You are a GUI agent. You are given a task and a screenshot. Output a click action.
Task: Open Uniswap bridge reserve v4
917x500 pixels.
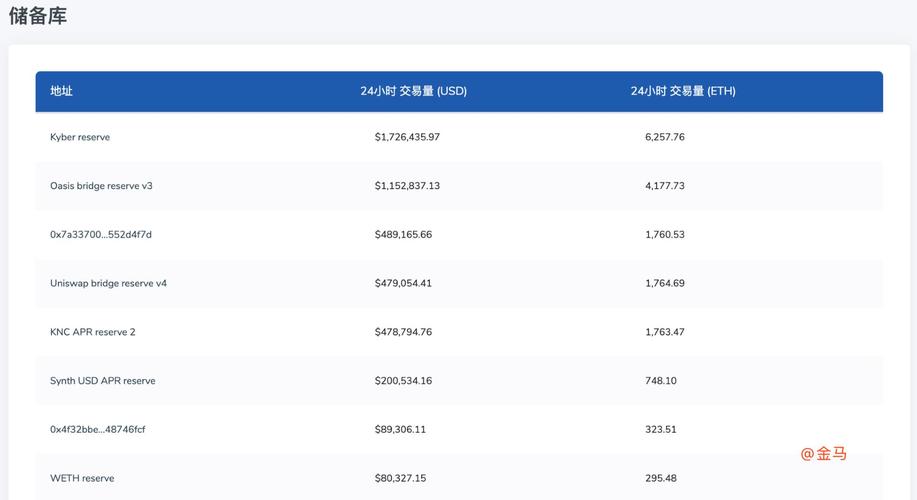[x=108, y=284]
